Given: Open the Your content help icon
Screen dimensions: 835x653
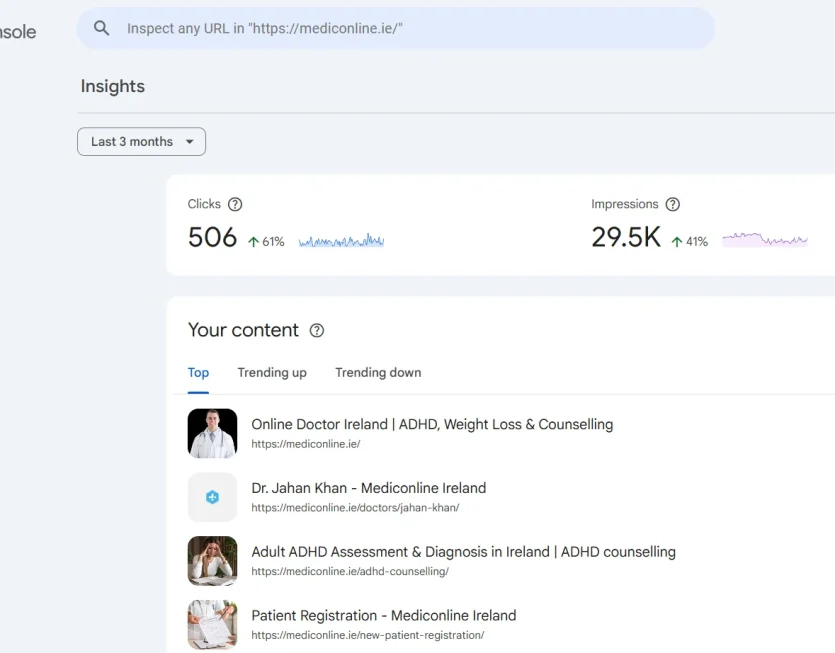Looking at the screenshot, I should click(x=317, y=331).
